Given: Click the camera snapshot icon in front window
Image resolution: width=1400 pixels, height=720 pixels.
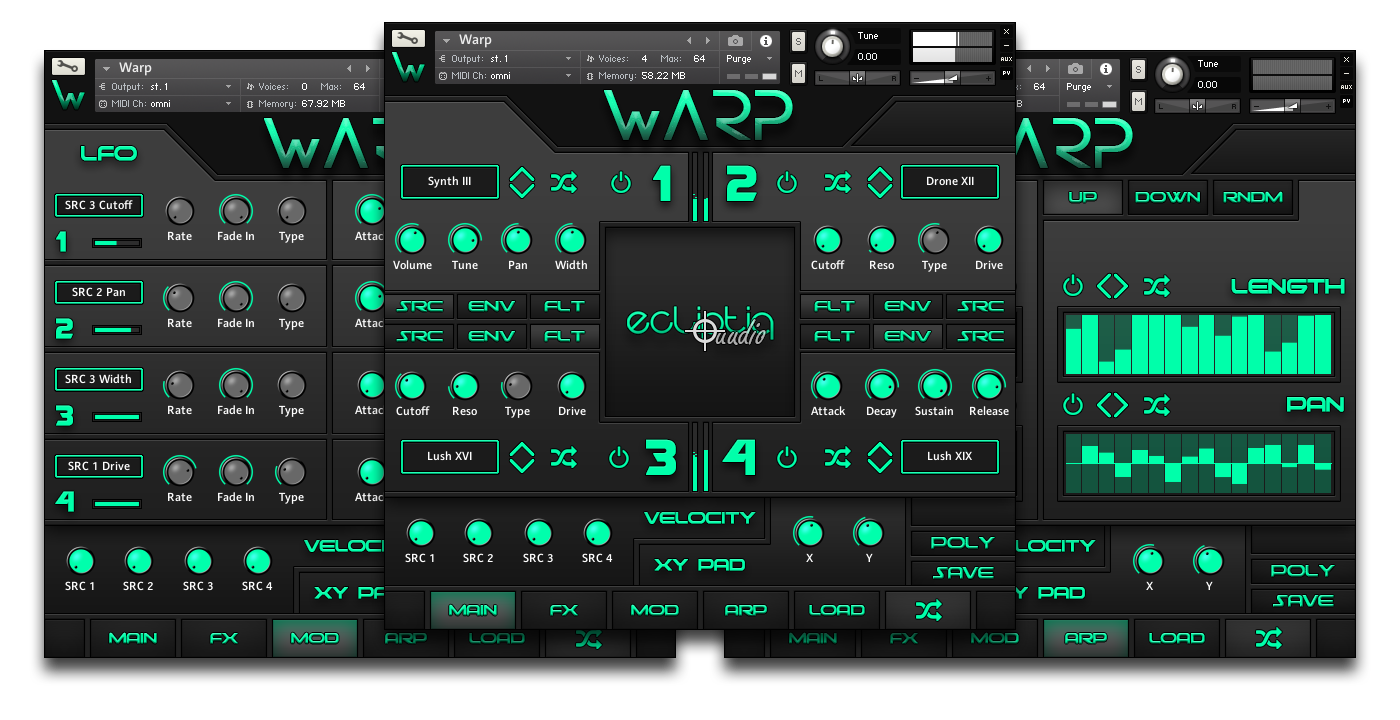Looking at the screenshot, I should 736,41.
